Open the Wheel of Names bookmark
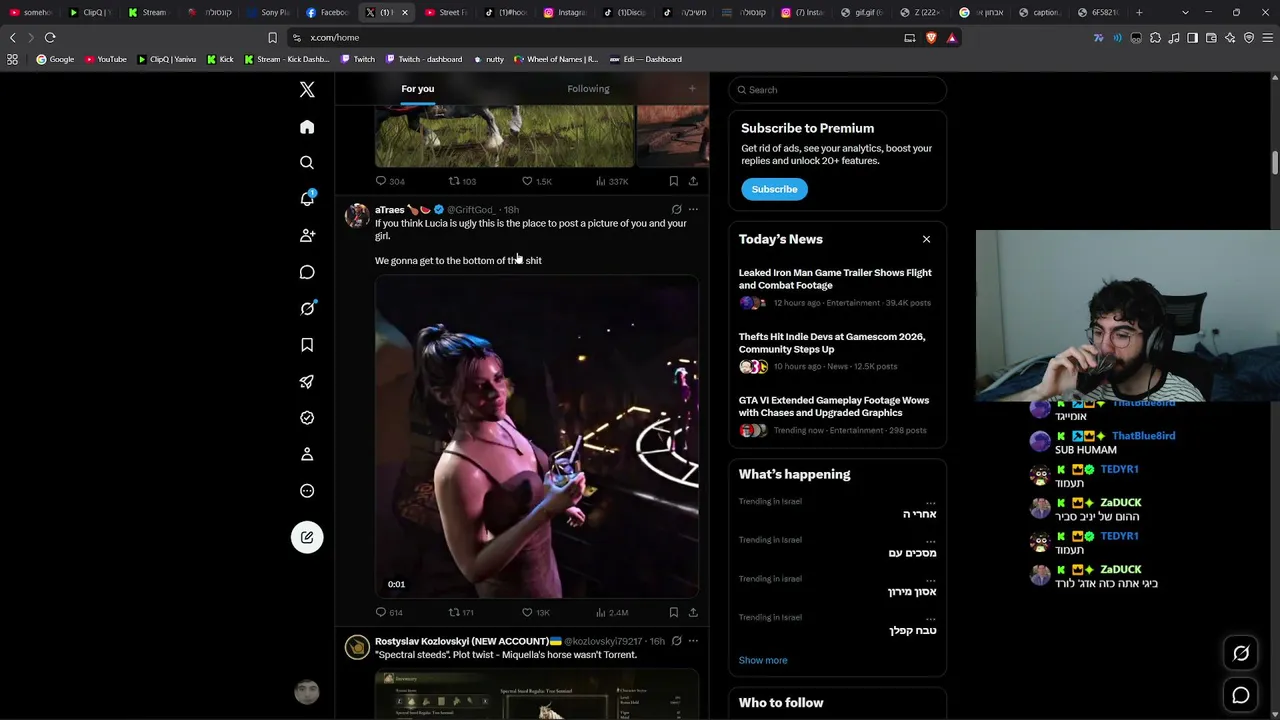 (x=556, y=59)
